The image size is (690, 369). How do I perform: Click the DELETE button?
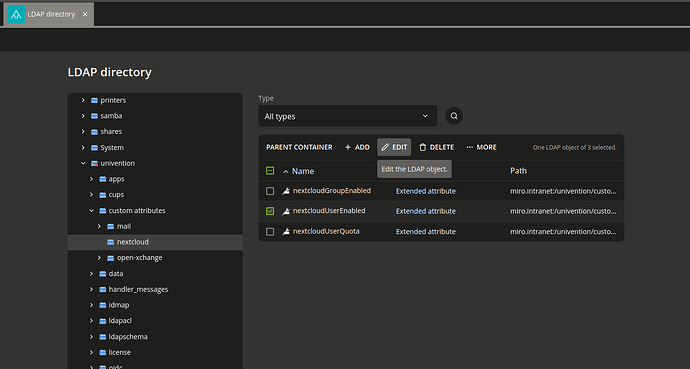tap(436, 147)
